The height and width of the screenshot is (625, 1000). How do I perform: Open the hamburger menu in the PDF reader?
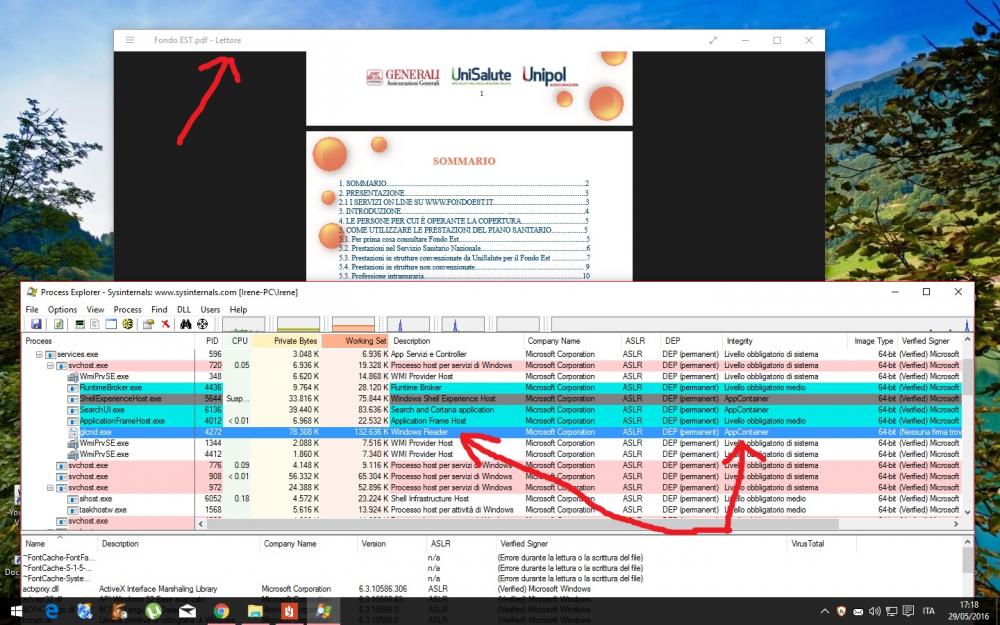[x=130, y=40]
